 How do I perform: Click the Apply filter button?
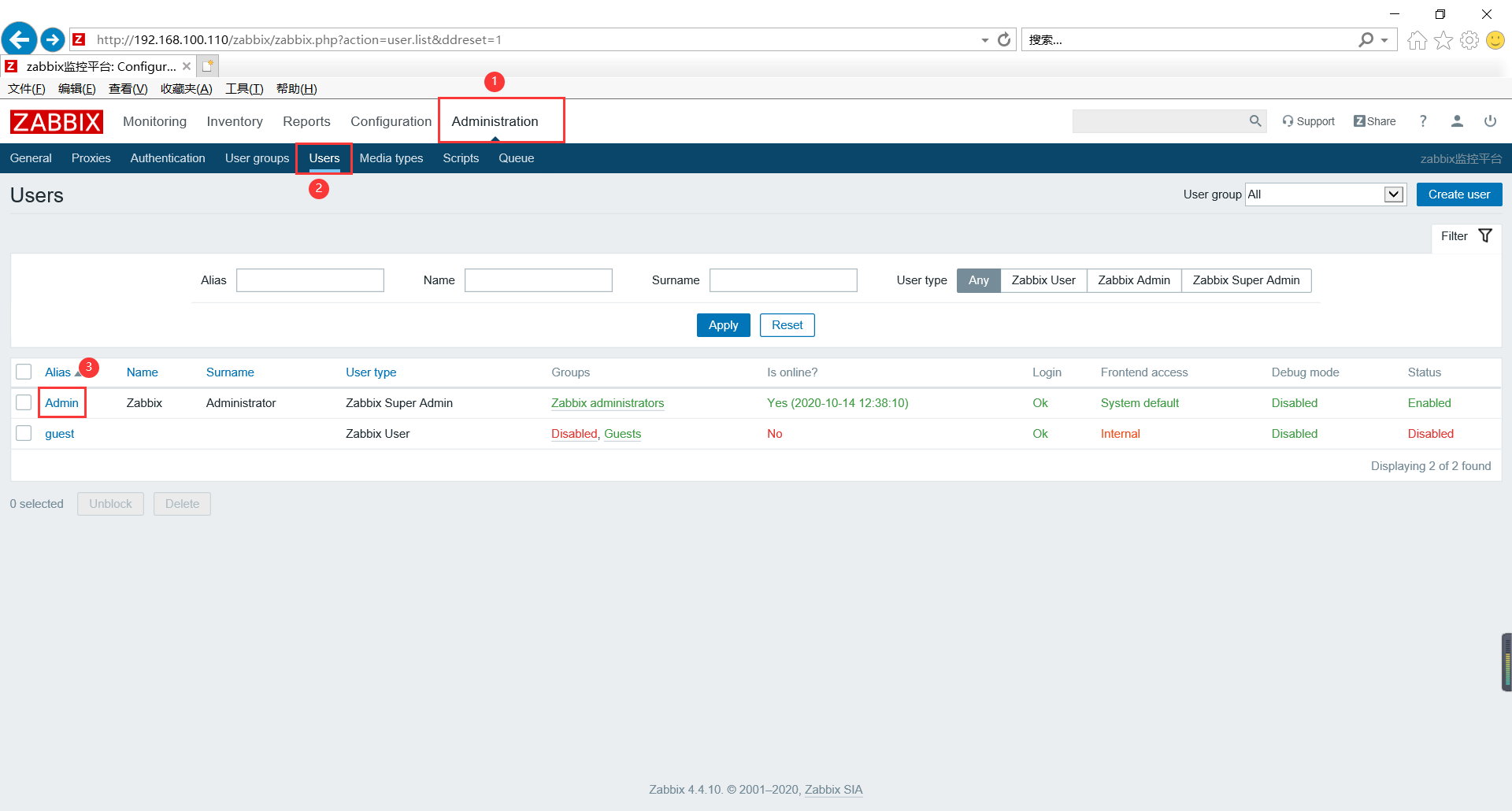point(723,325)
